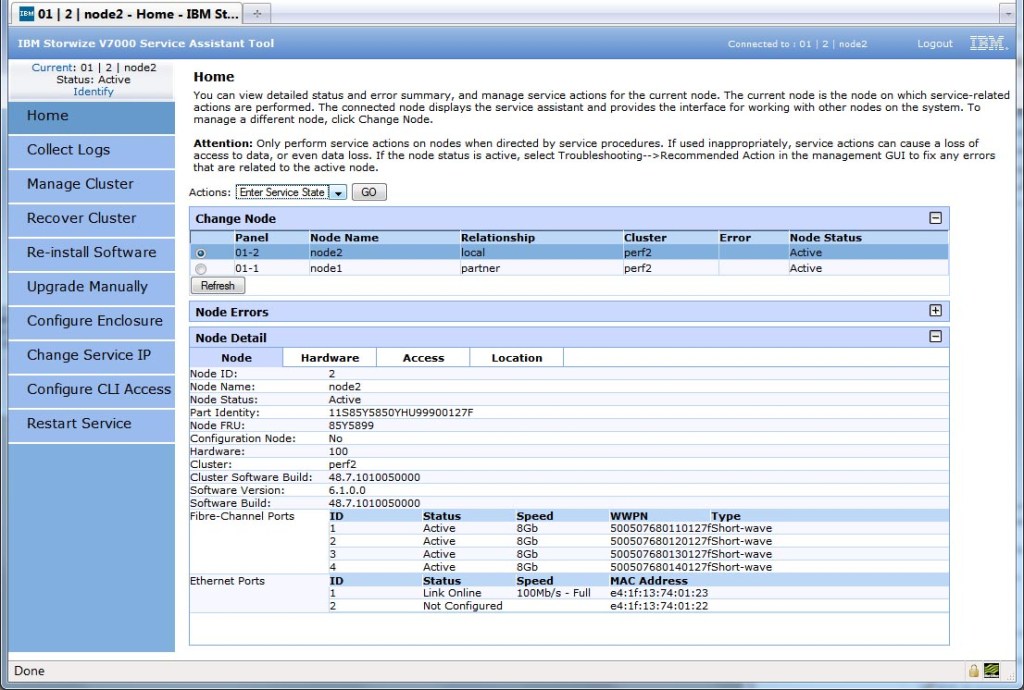
Task: Switch to the Hardware tab
Action: pos(329,357)
